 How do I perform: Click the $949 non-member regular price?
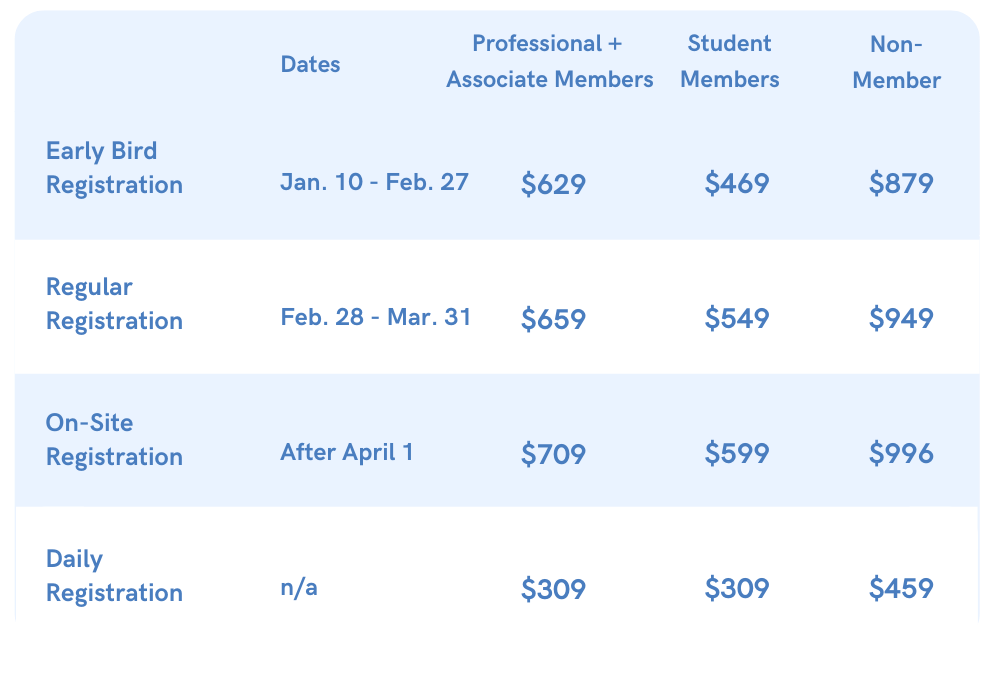point(901,318)
